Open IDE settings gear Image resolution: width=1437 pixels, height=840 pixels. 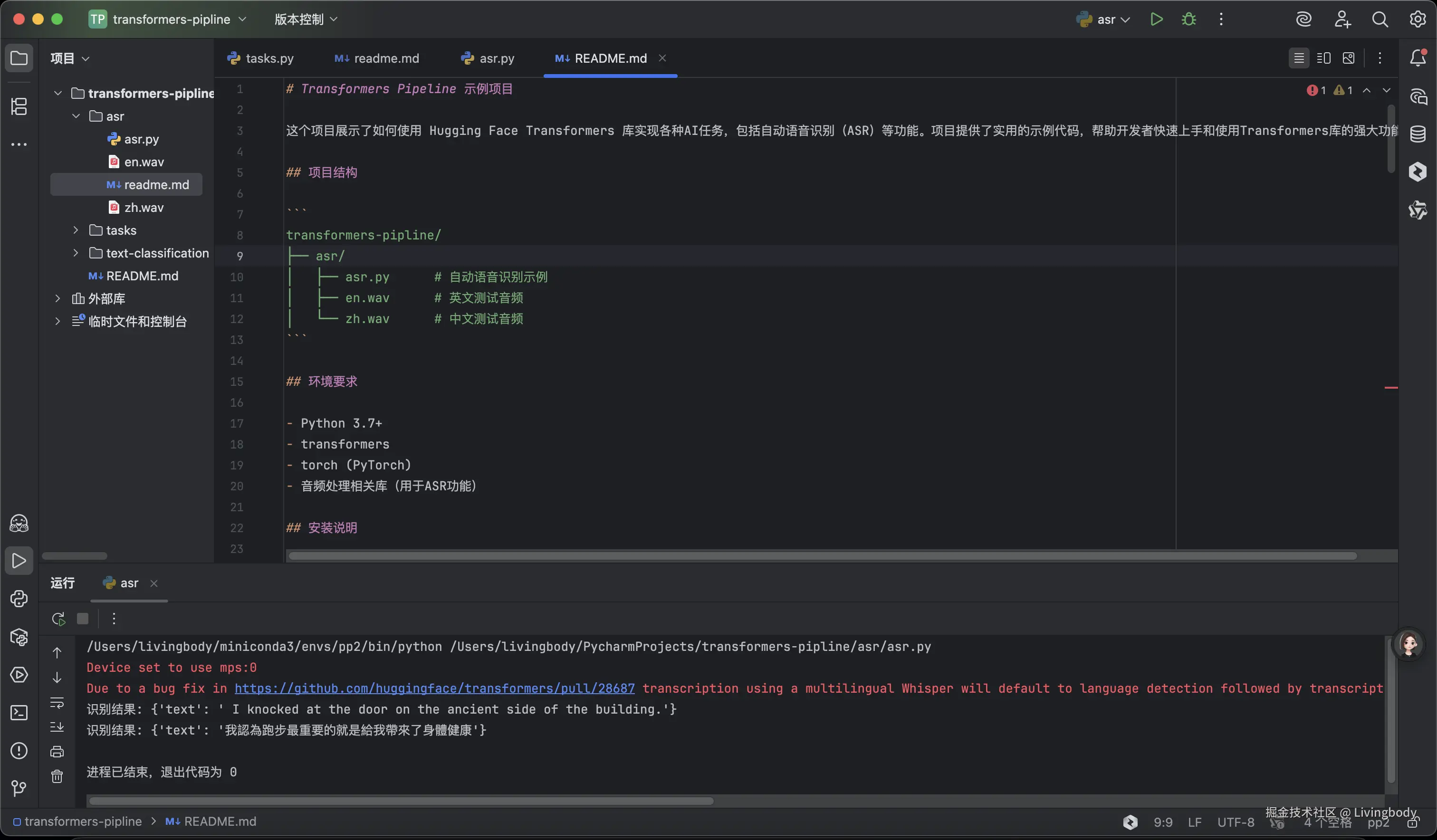[x=1418, y=19]
